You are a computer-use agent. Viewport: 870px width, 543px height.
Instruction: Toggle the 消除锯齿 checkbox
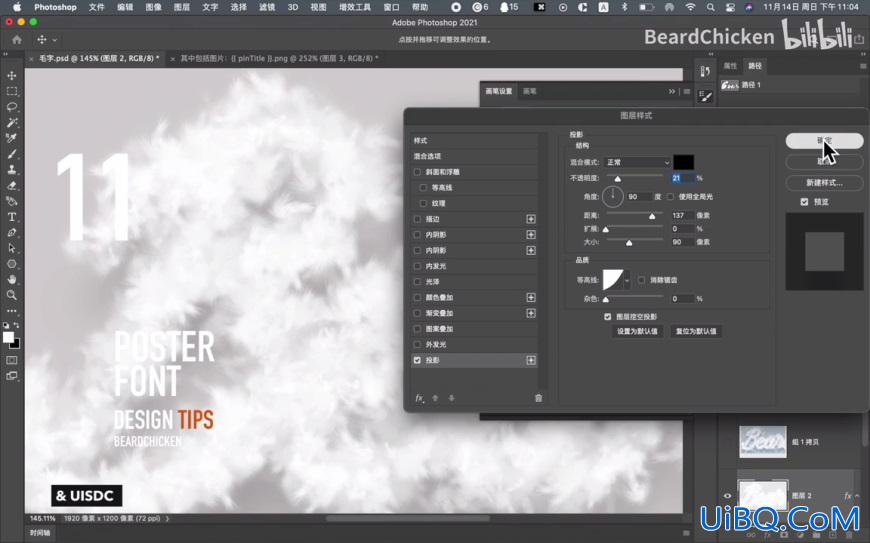[x=641, y=280]
